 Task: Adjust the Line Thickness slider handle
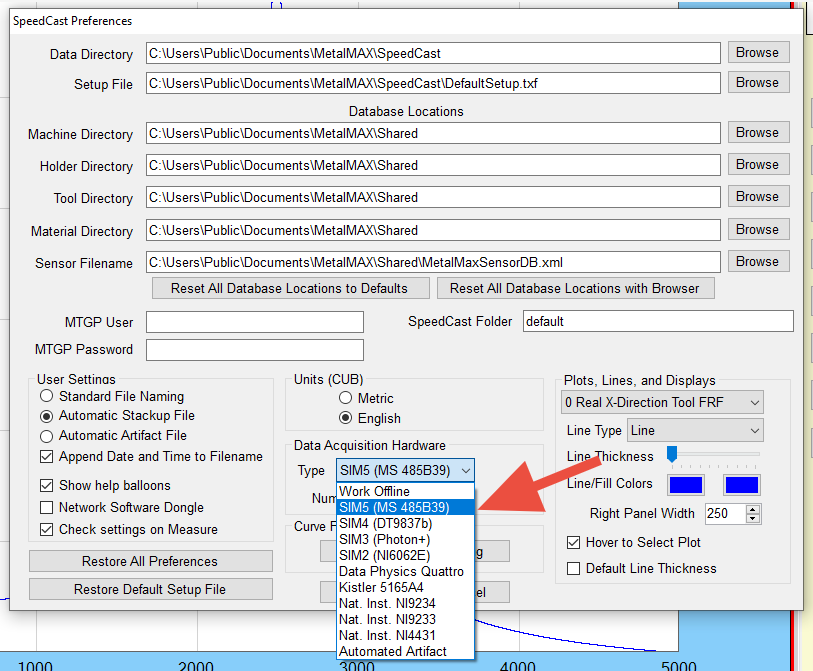(672, 454)
